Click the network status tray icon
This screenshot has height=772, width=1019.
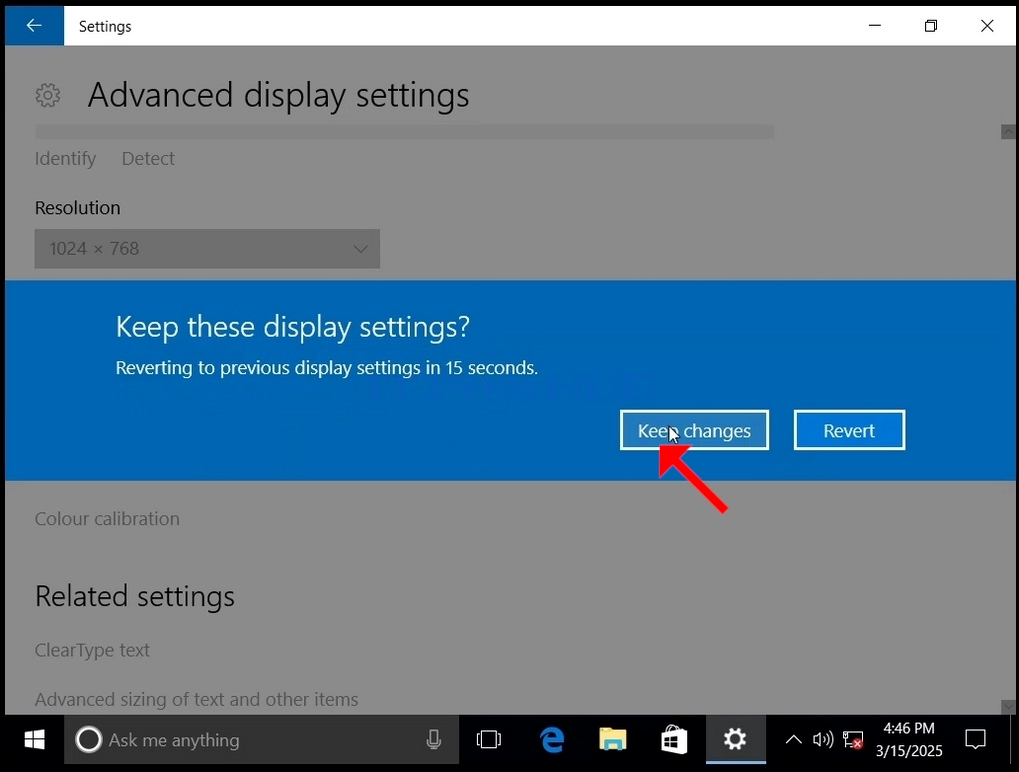[853, 740]
